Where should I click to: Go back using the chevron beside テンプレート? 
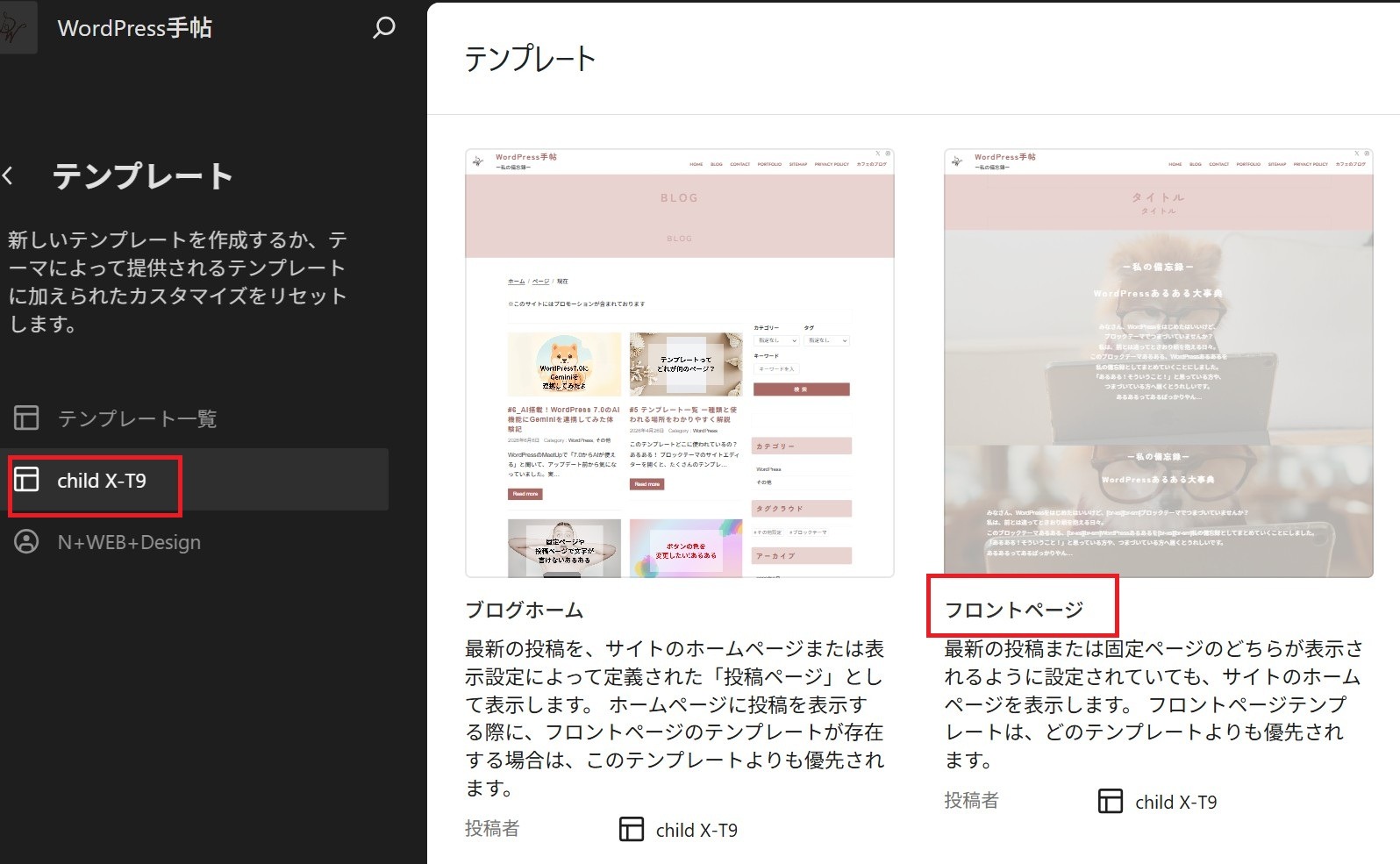[8, 176]
